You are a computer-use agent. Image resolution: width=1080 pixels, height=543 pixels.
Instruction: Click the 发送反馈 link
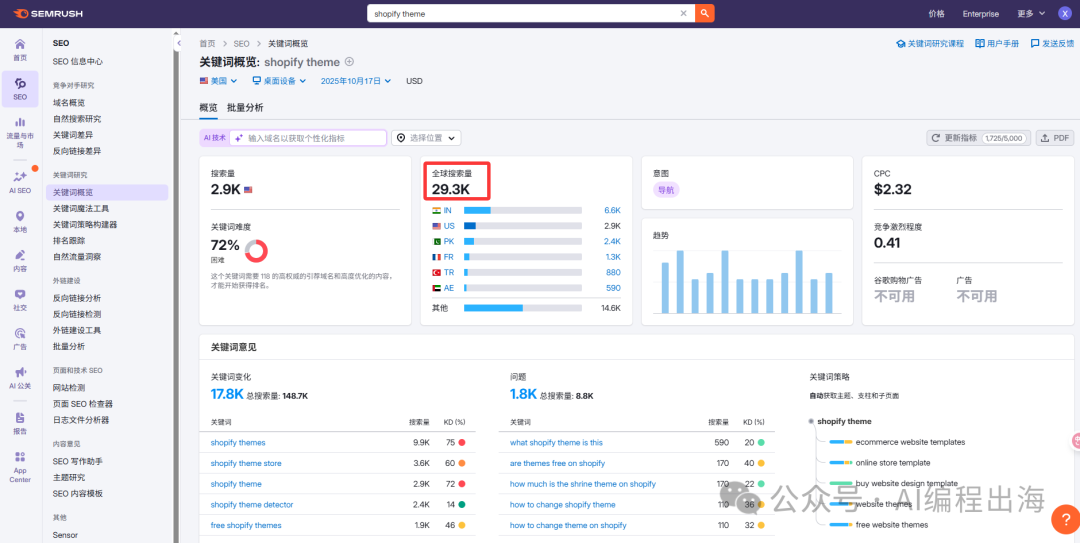pos(1052,43)
